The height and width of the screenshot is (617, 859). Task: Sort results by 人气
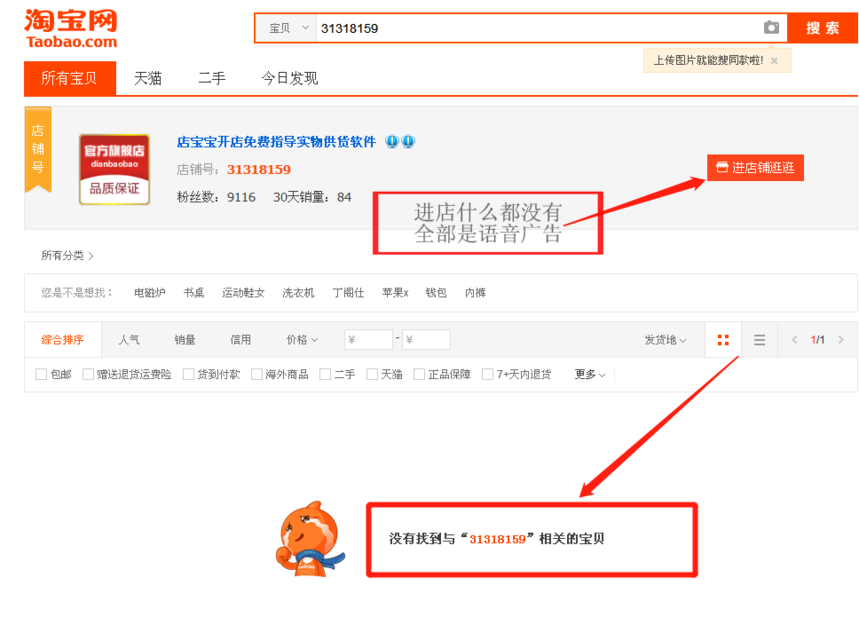coord(129,340)
